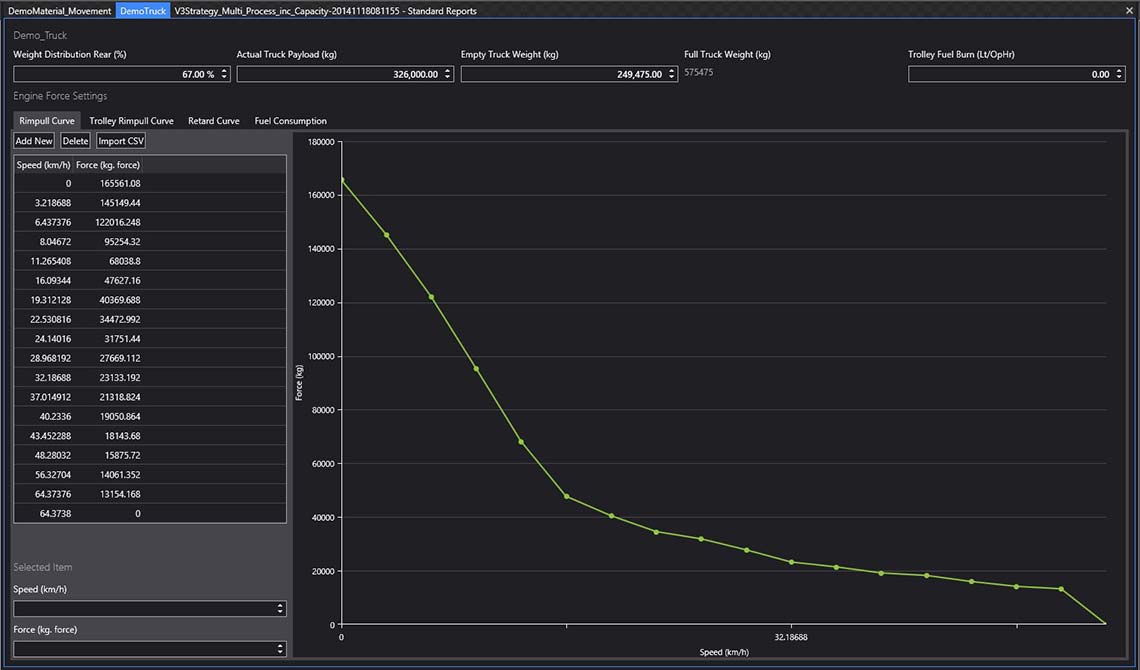Click the Add New button
This screenshot has width=1140, height=670.
point(34,141)
